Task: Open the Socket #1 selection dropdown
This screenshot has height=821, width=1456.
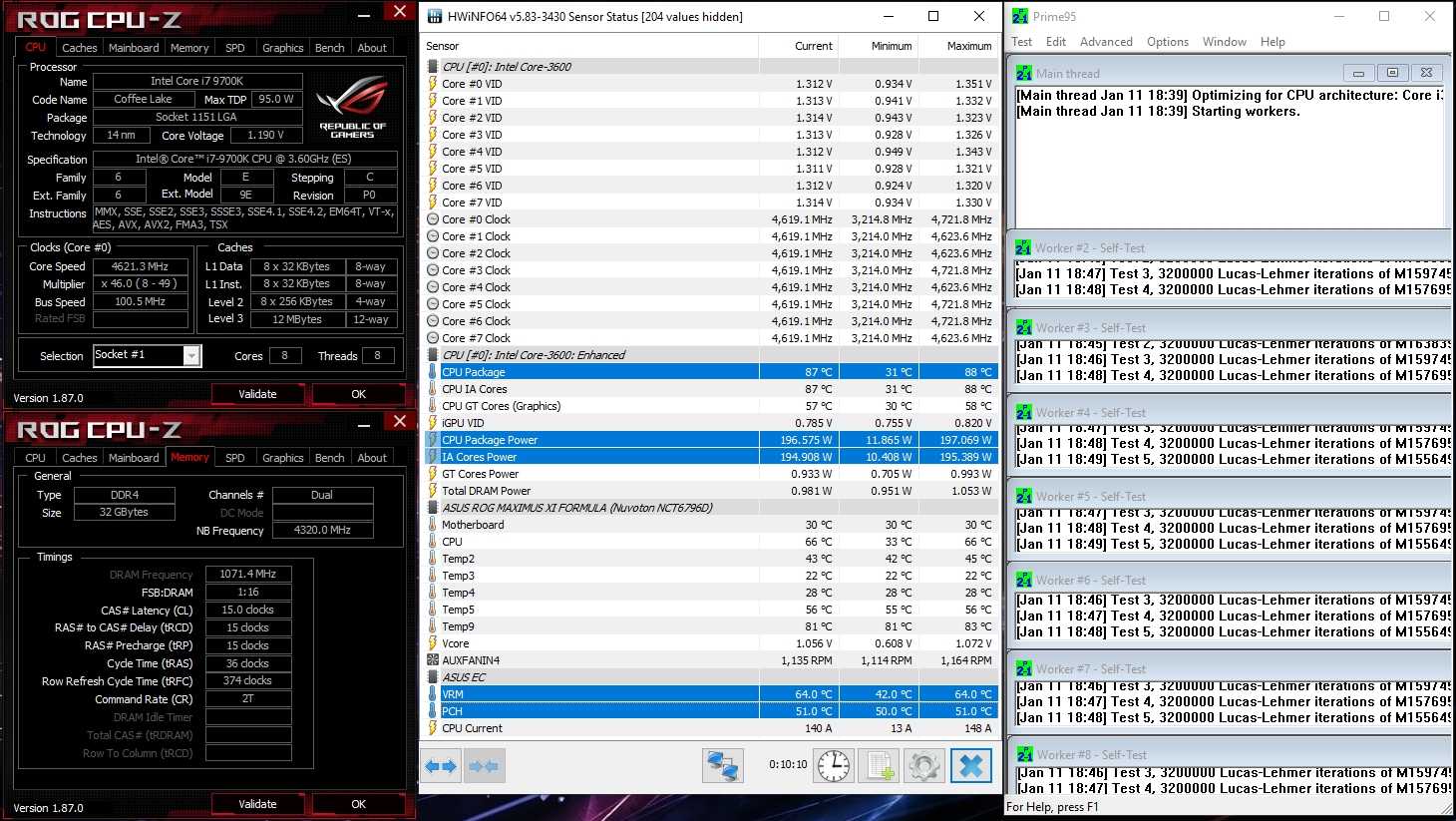Action: click(x=191, y=356)
